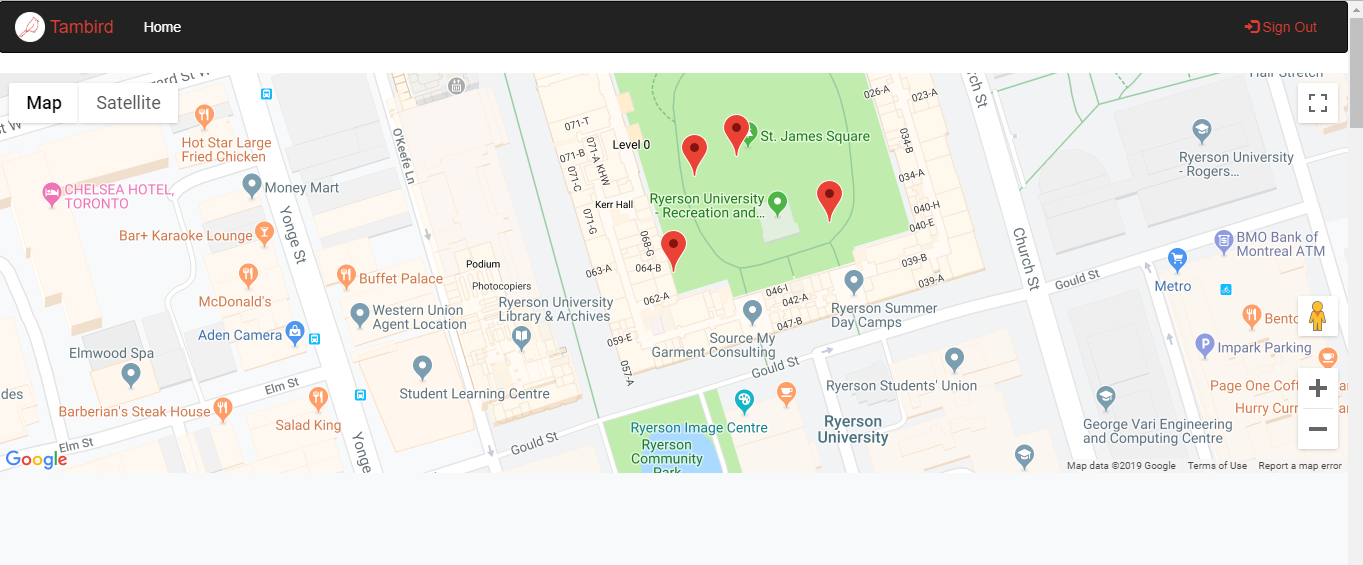The image size is (1363, 565).
Task: Click the red marker near 034-A
Action: (829, 199)
